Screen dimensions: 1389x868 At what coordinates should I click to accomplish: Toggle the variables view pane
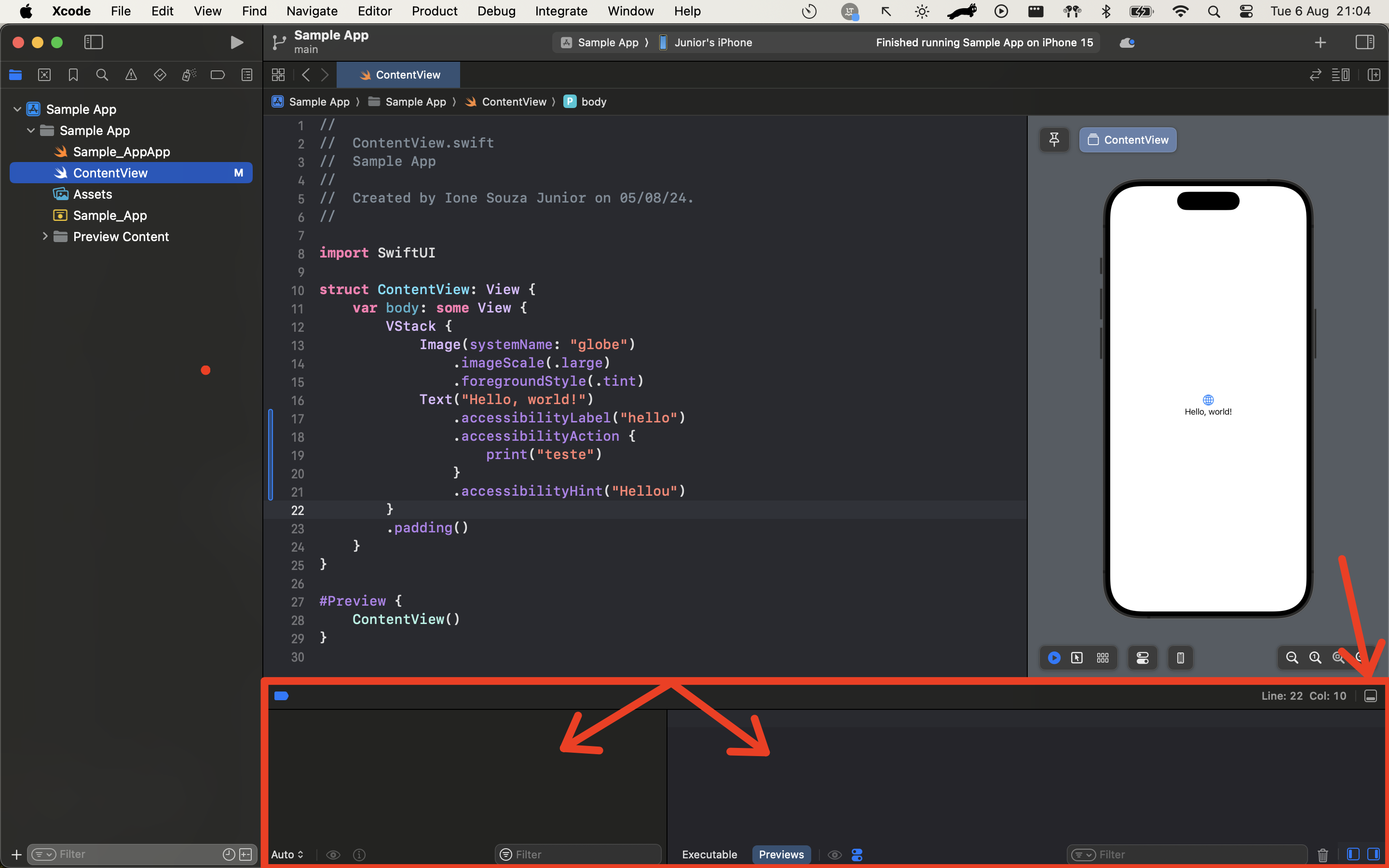[x=1353, y=854]
